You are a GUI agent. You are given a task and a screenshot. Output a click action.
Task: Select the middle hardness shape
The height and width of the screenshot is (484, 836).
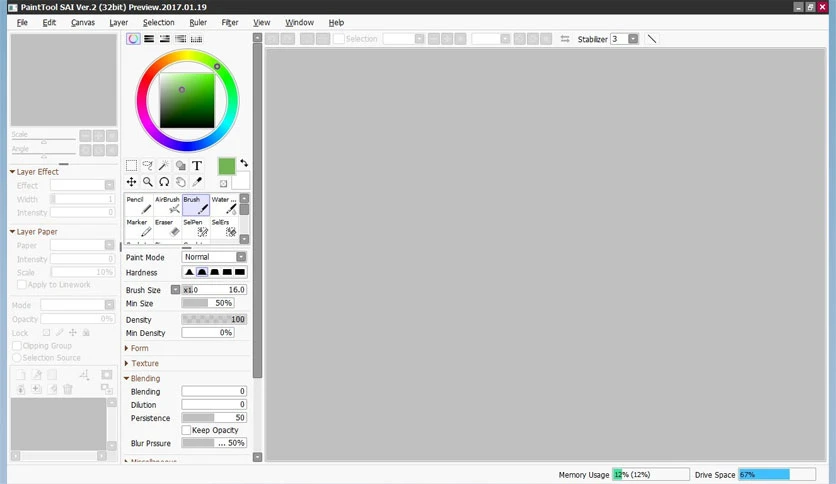[214, 272]
